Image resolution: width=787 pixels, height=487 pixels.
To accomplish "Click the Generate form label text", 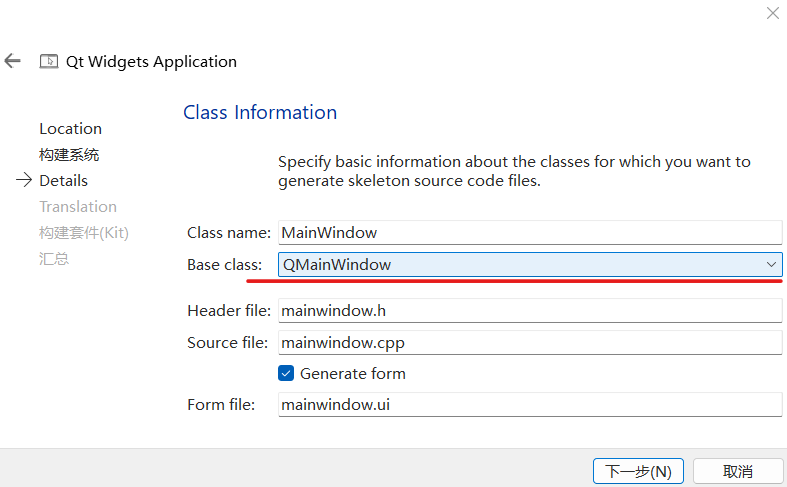I will click(x=353, y=374).
